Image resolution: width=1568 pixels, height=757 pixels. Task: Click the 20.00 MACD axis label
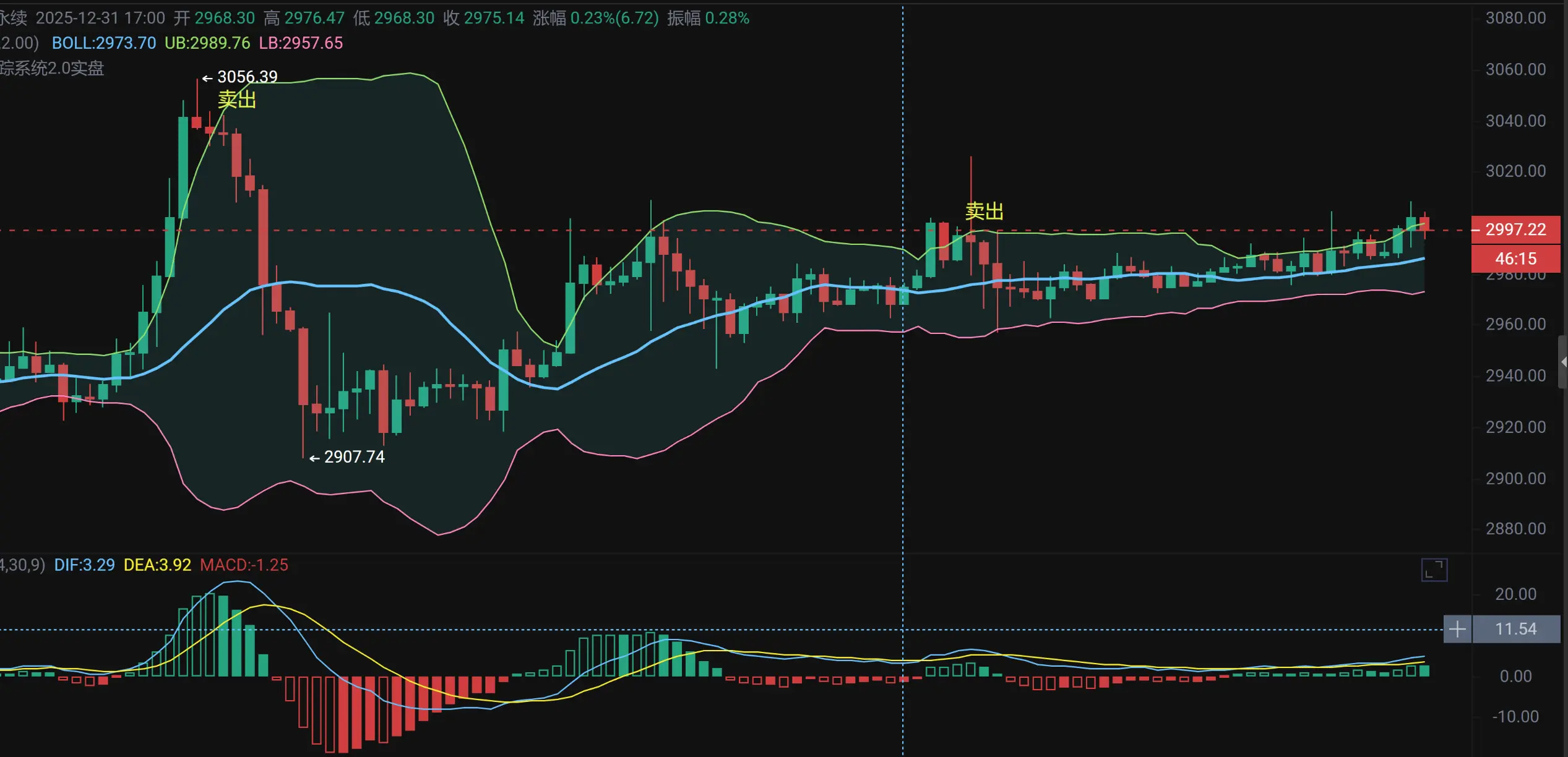1515,594
